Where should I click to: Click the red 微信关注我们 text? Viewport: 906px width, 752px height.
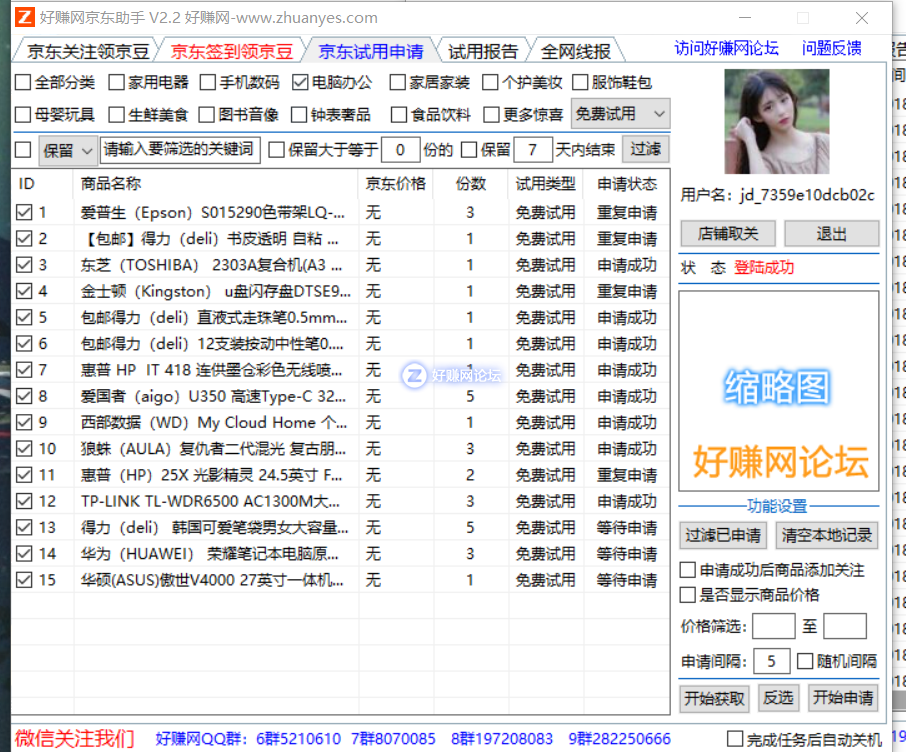pyautogui.click(x=75, y=739)
